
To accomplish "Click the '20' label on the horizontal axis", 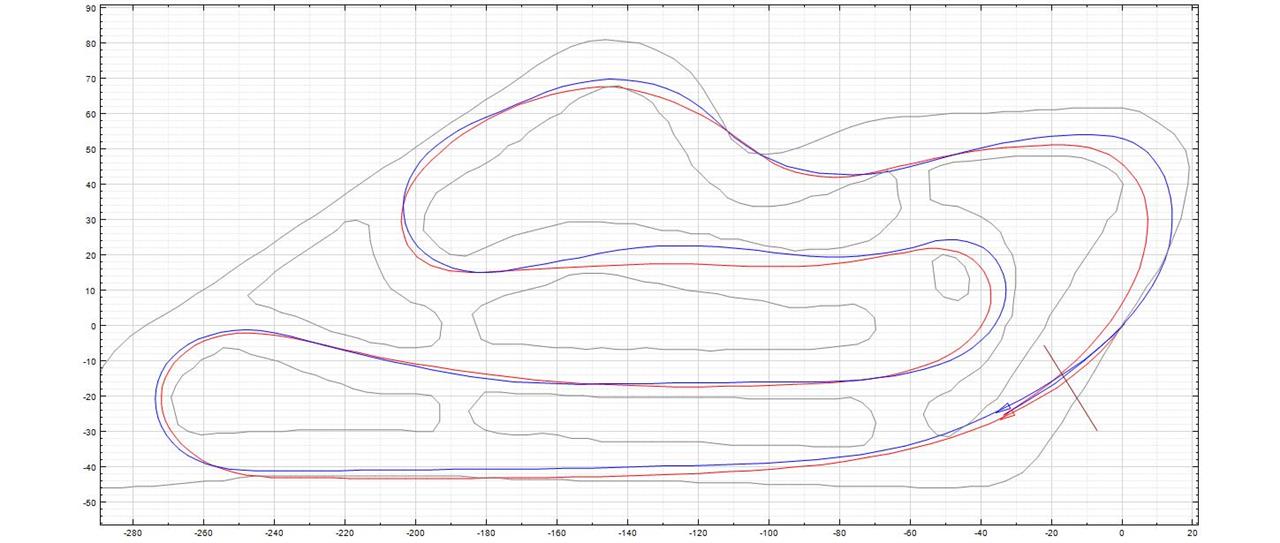I will [x=1192, y=534].
